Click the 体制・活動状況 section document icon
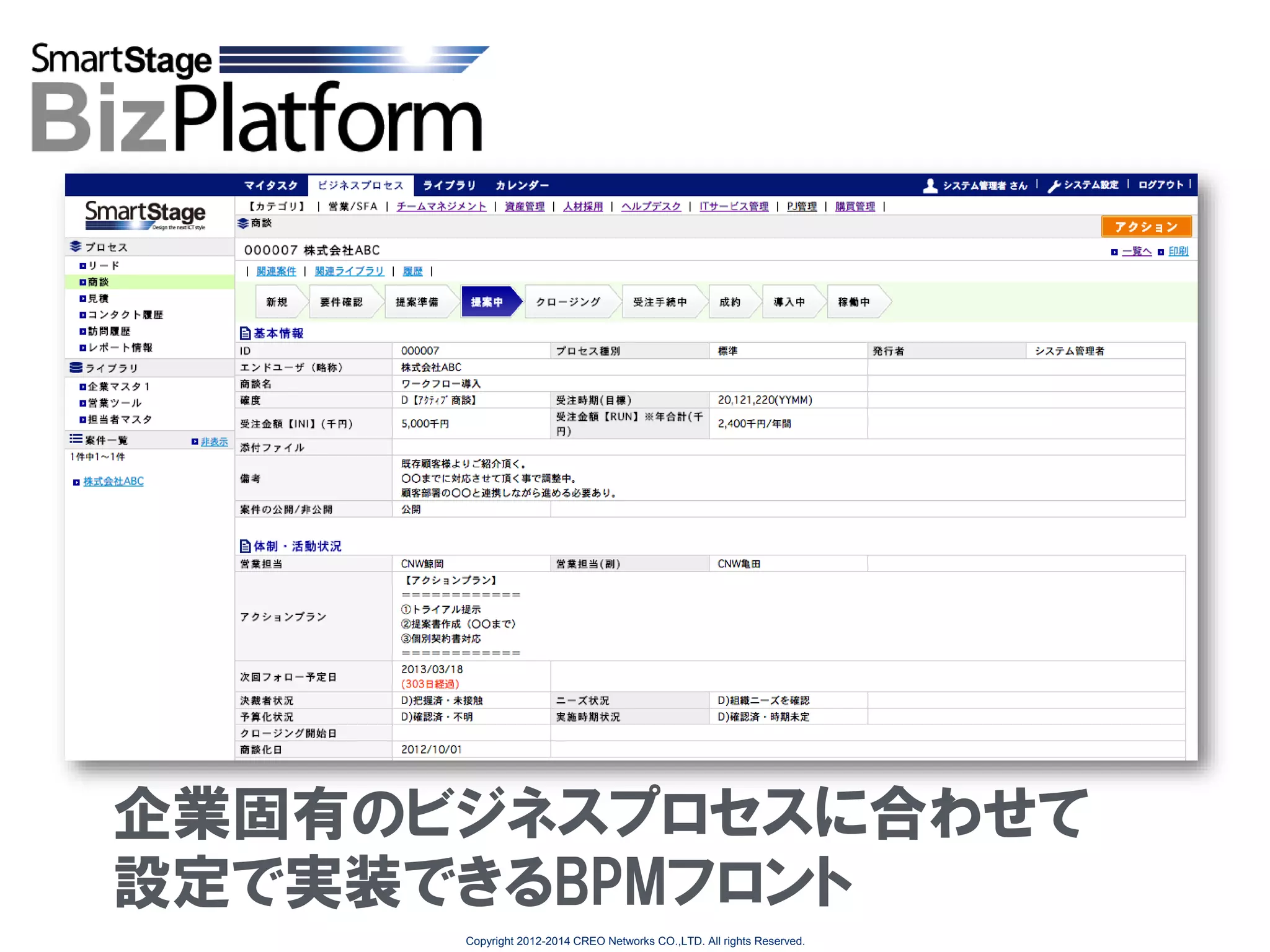The image size is (1270, 952). (246, 546)
